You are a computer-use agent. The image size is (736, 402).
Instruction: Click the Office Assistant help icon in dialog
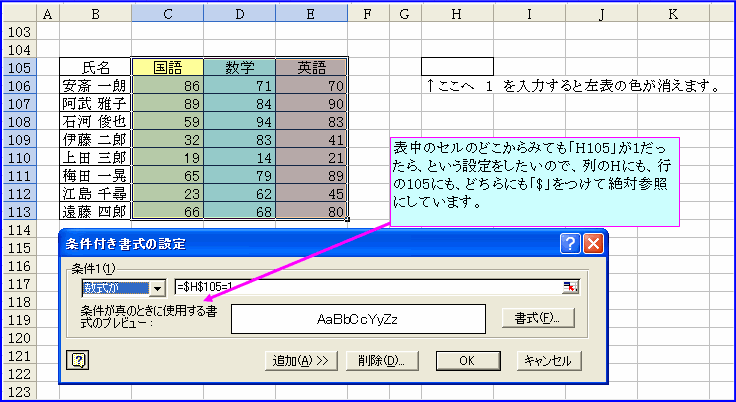pos(77,360)
